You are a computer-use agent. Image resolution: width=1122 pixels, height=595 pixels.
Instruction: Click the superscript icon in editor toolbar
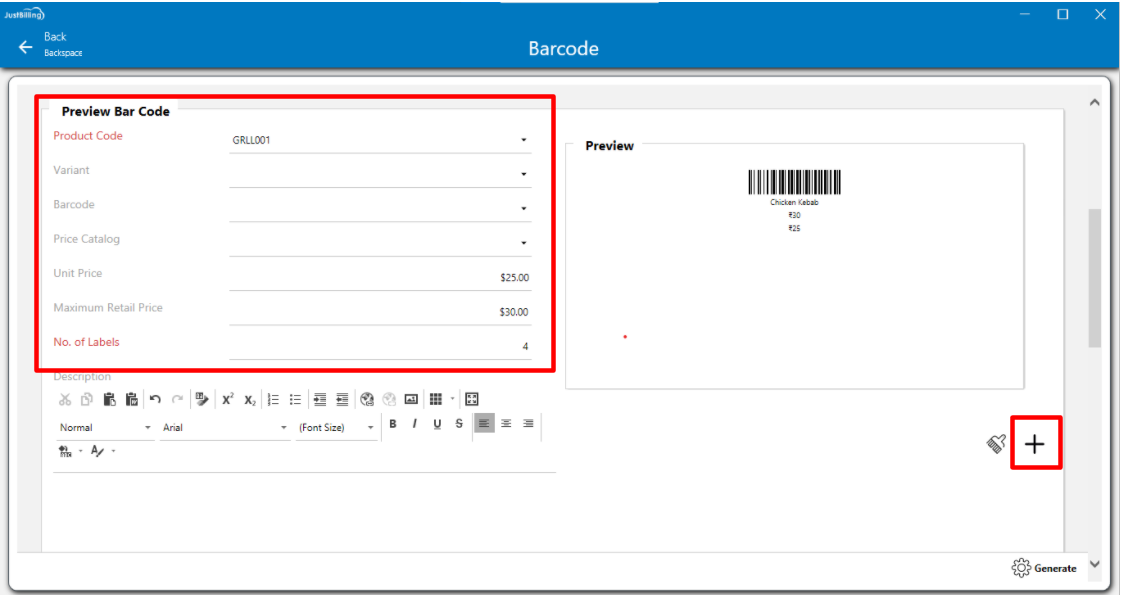click(x=228, y=399)
